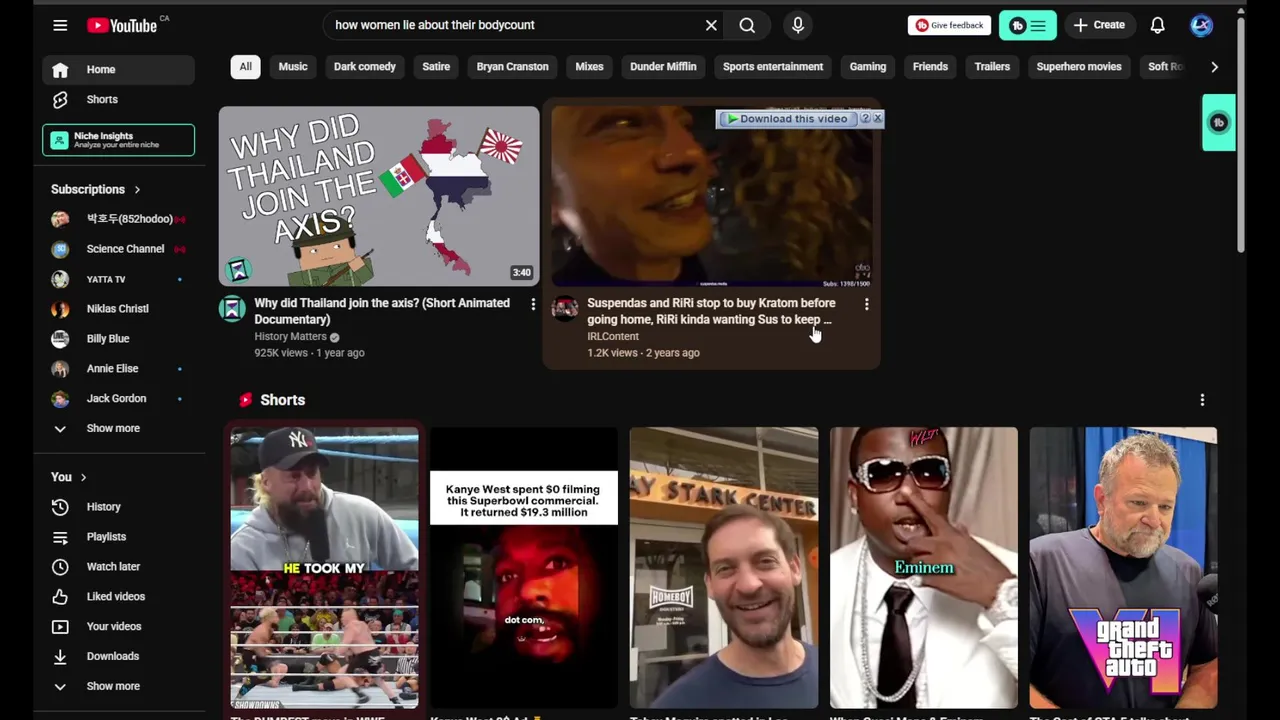The width and height of the screenshot is (1280, 720).
Task: Expand You section Show more
Action: click(x=118, y=687)
